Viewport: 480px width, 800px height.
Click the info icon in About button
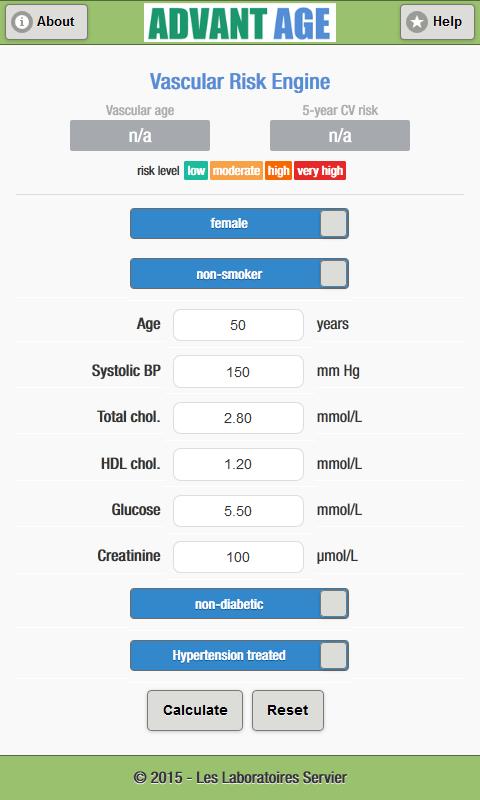[x=22, y=22]
